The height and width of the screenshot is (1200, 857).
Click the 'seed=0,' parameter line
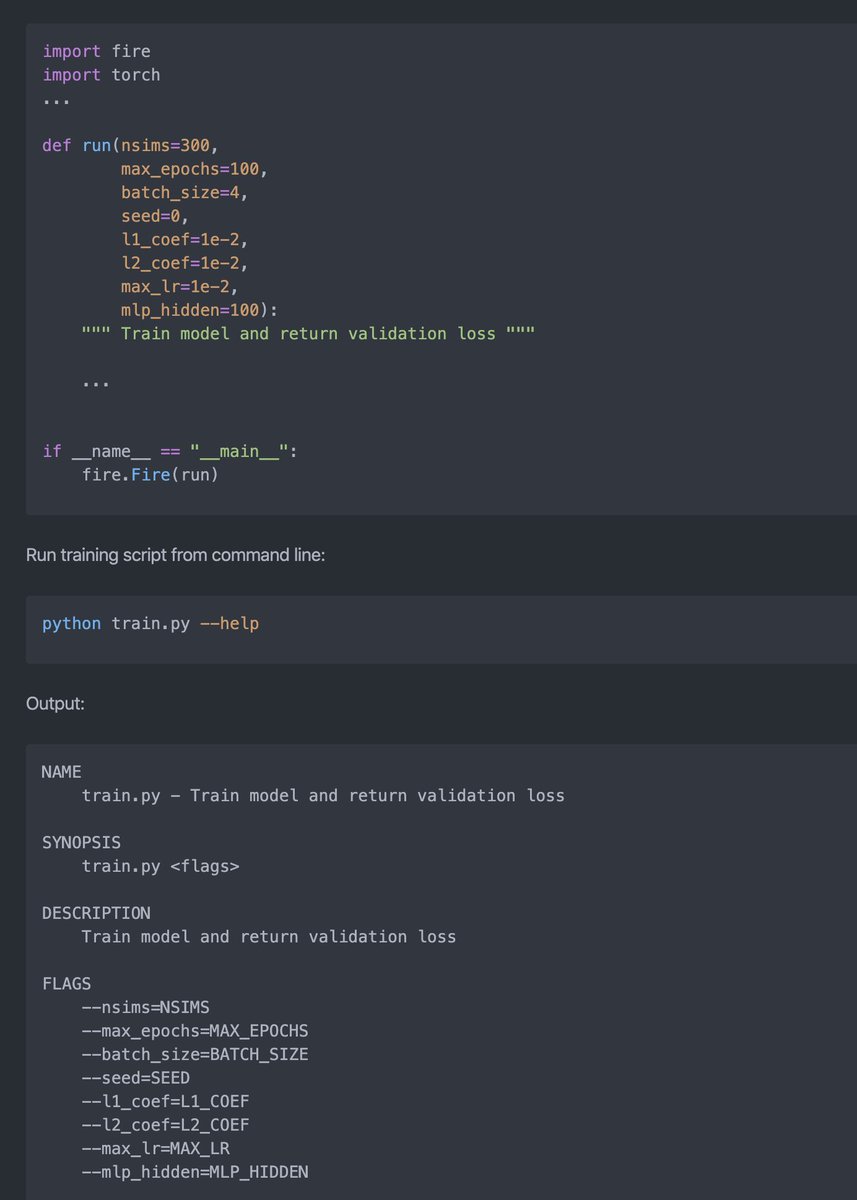(155, 216)
